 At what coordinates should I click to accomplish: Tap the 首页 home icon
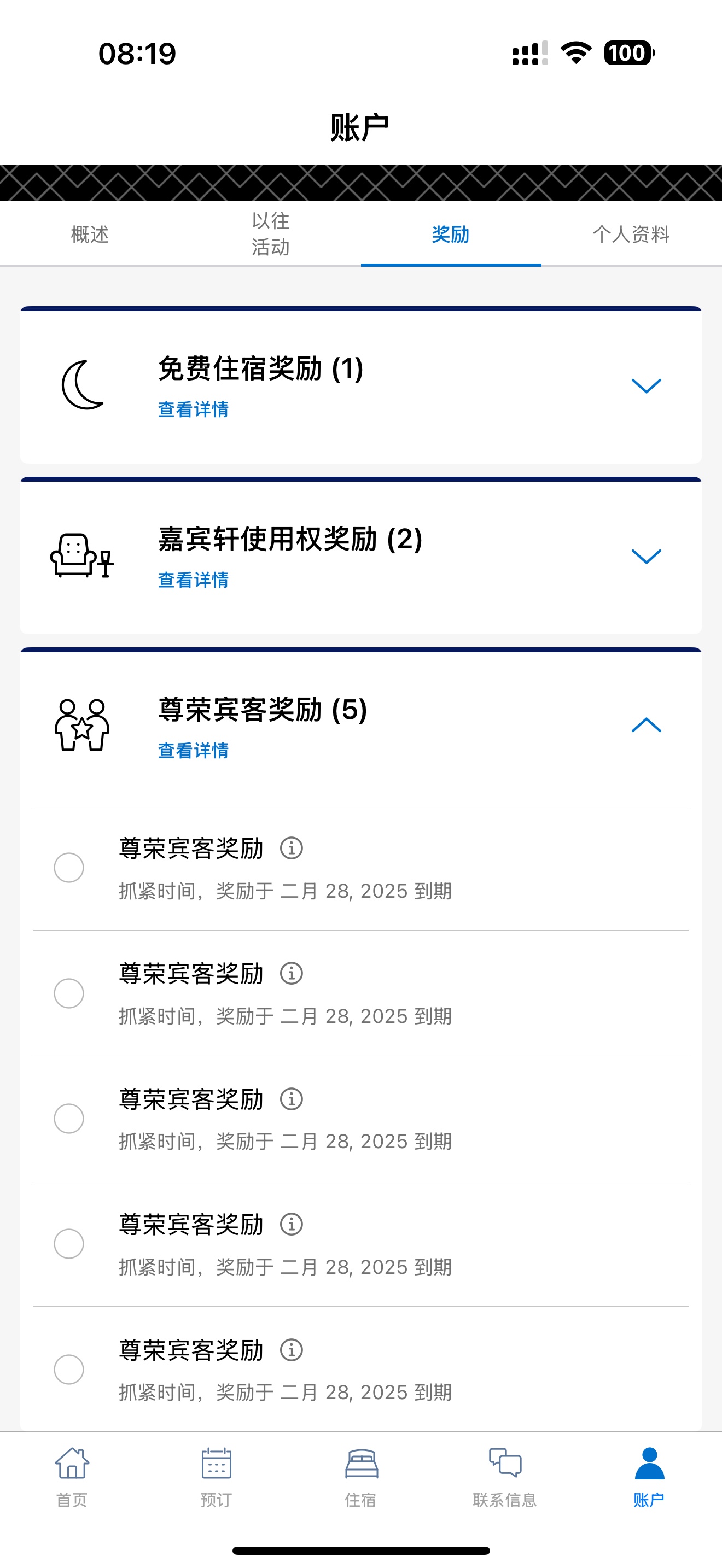click(x=72, y=1462)
